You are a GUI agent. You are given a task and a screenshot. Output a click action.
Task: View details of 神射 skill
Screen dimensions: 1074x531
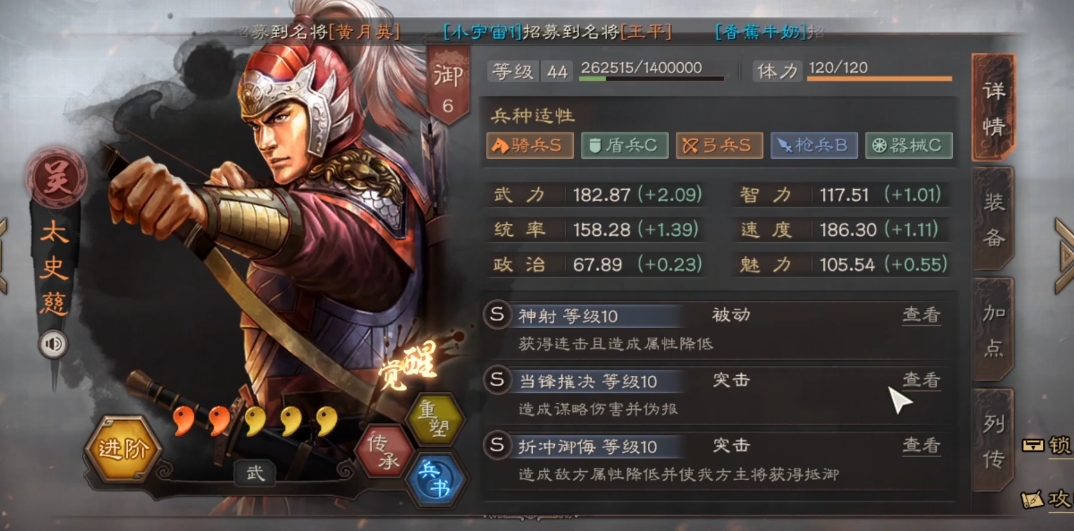point(921,315)
